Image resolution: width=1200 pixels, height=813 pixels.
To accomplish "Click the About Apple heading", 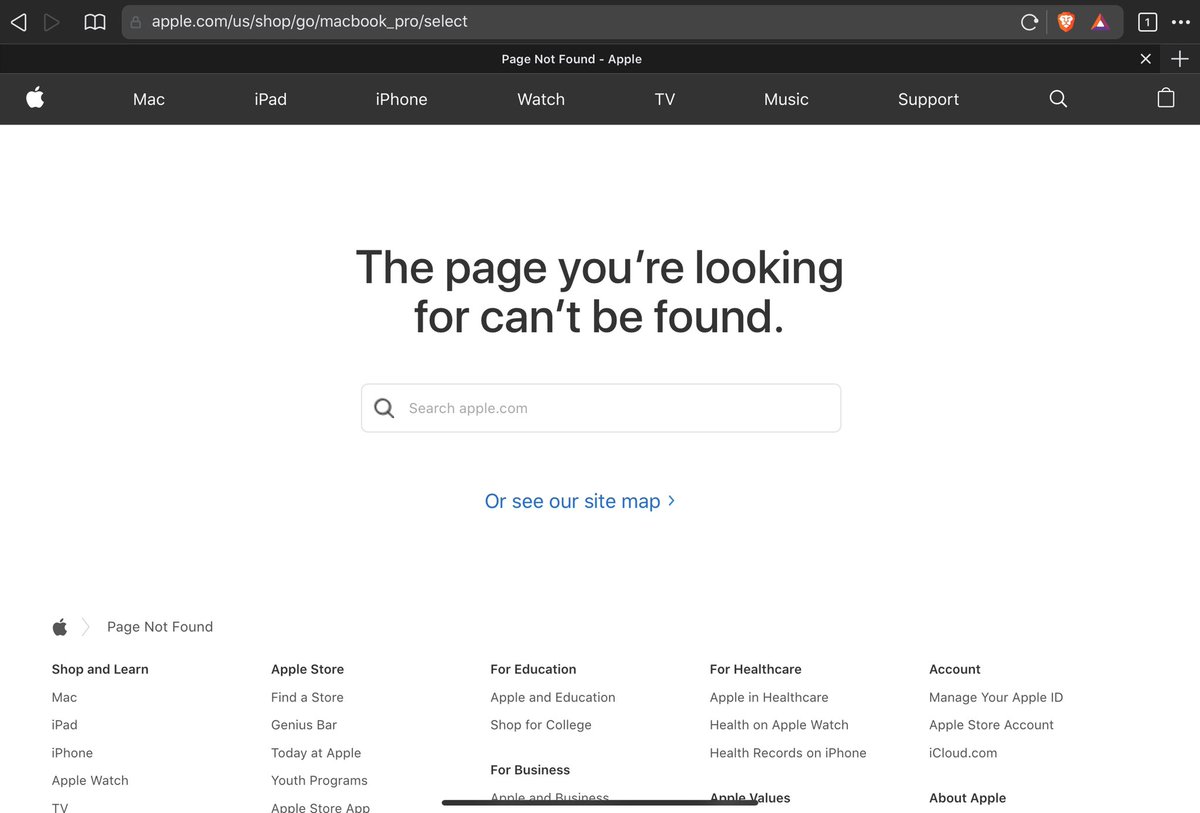I will pos(967,798).
